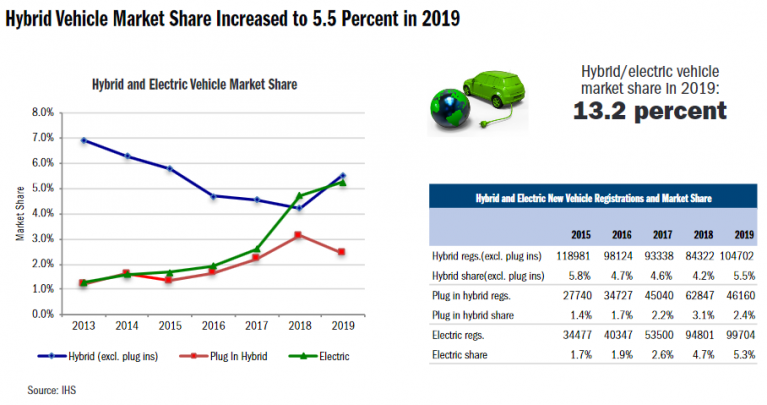The image size is (767, 405).
Task: Click the Plug in hybrid regs. row label
Action: (471, 295)
